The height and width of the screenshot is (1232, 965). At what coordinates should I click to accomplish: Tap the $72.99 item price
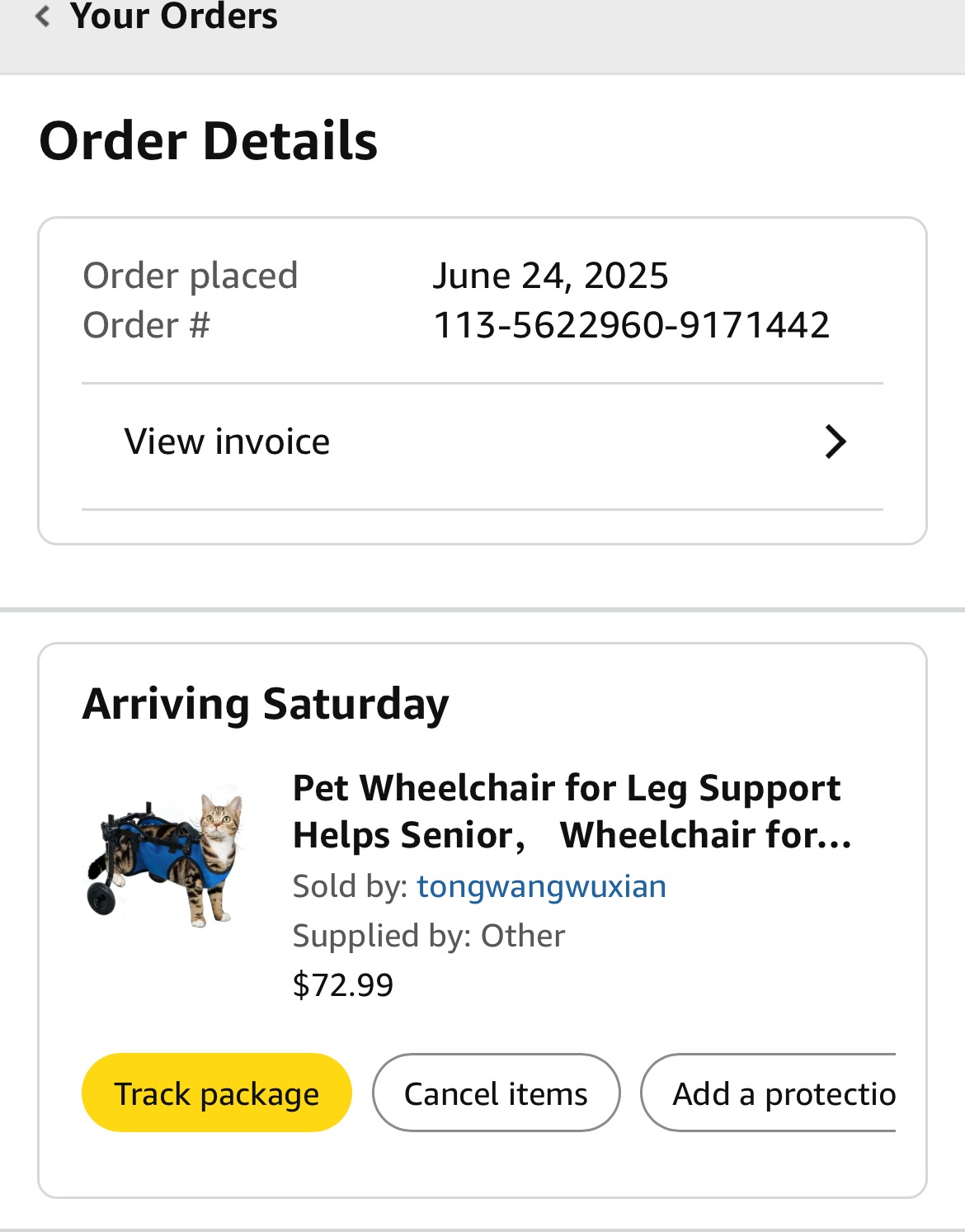coord(343,985)
